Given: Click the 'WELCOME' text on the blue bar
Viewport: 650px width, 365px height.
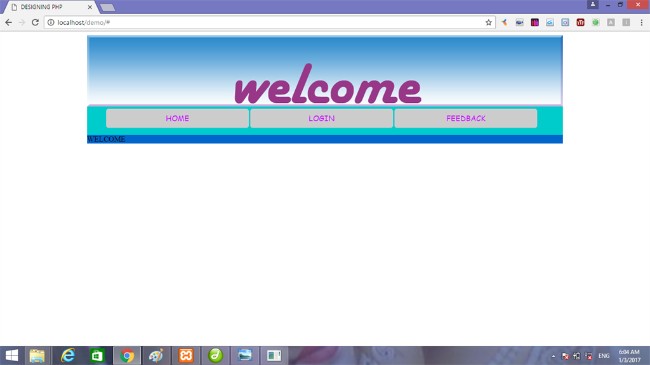Looking at the screenshot, I should coord(106,139).
